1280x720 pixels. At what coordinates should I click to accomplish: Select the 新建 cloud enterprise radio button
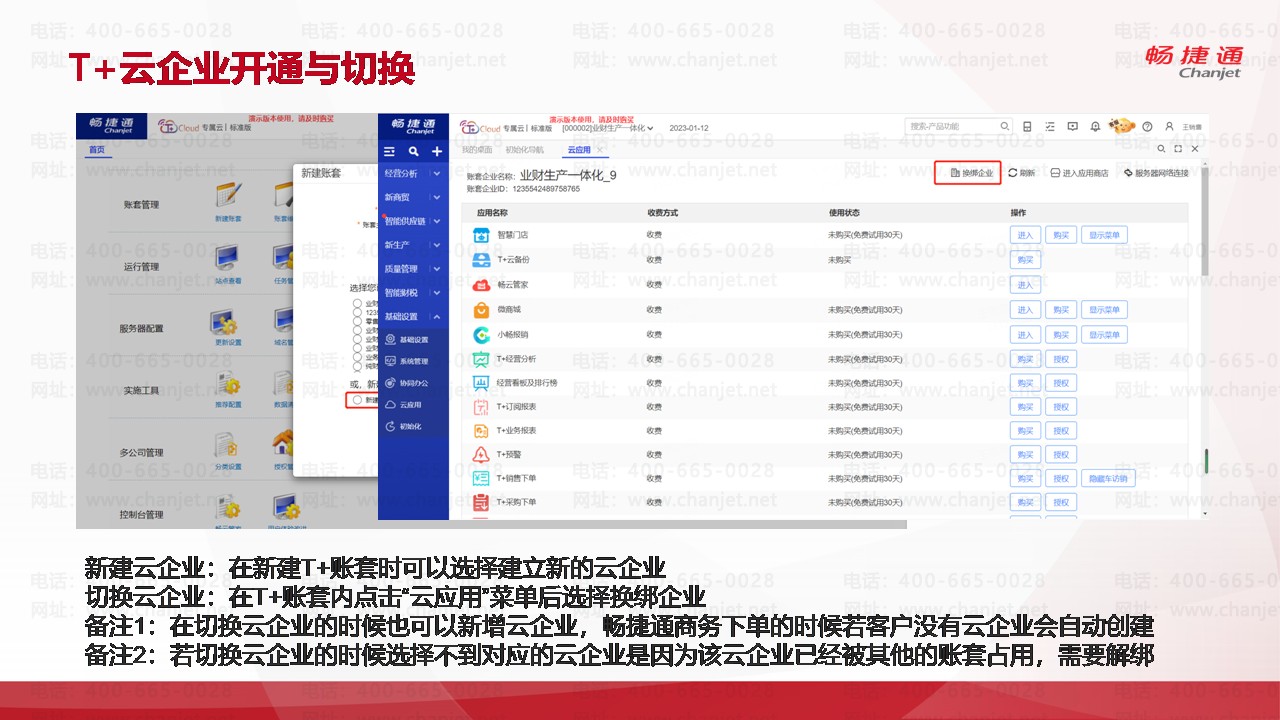358,400
